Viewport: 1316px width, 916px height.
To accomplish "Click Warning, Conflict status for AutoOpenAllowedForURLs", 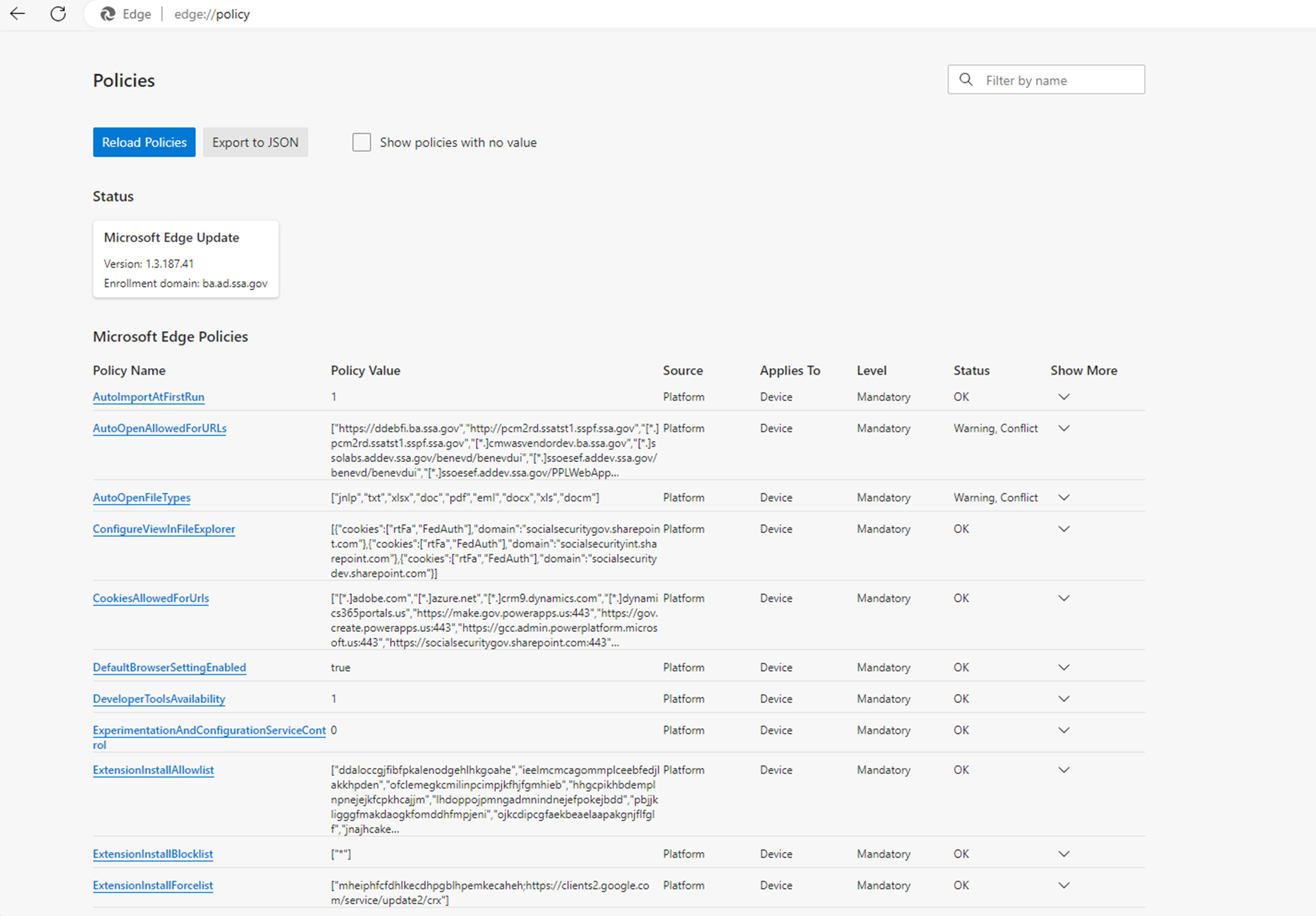I will point(995,428).
